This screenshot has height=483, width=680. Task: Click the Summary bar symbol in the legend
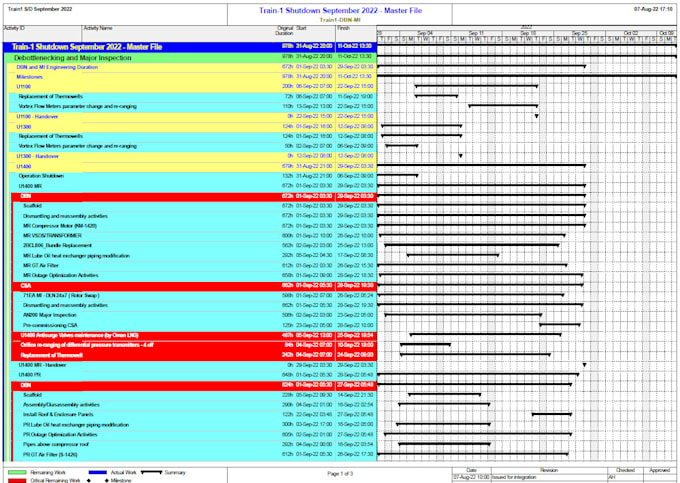(x=152, y=472)
